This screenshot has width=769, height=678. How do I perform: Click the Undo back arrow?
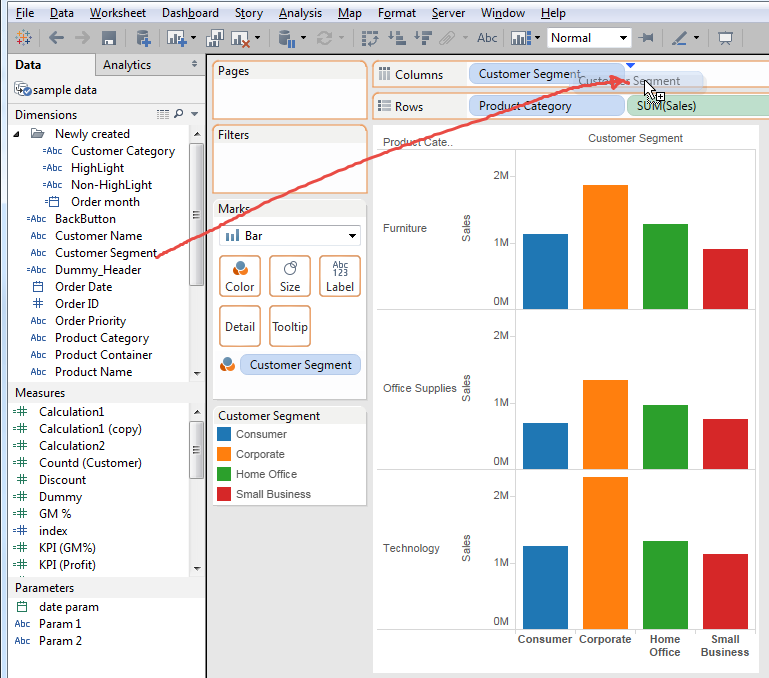pos(56,38)
